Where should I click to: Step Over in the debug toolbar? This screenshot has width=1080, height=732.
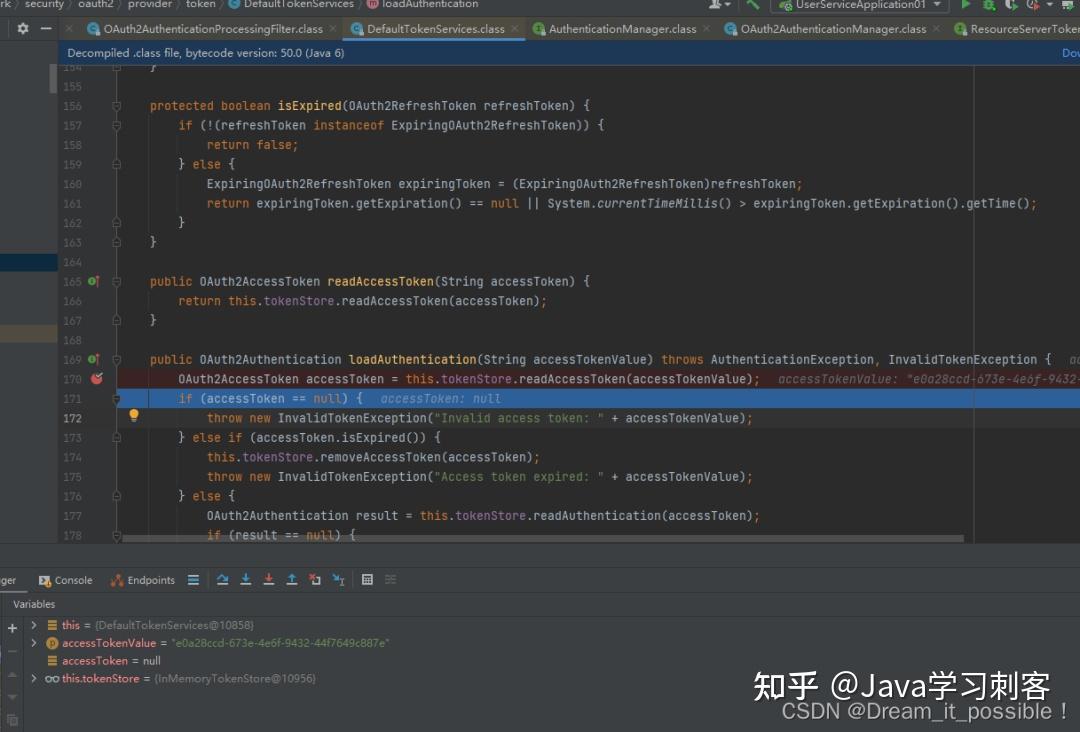223,579
